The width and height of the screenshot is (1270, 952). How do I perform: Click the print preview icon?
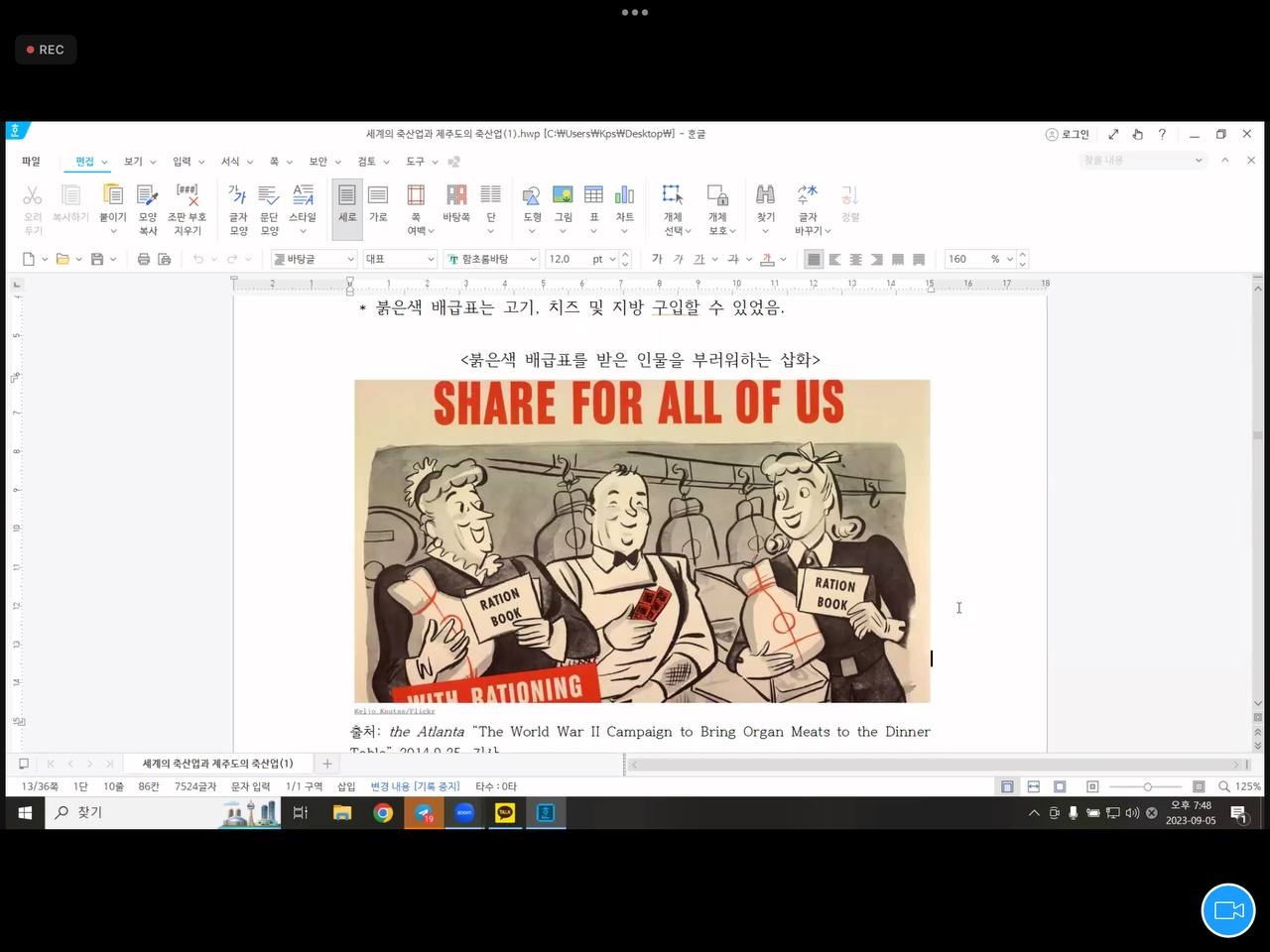point(165,259)
